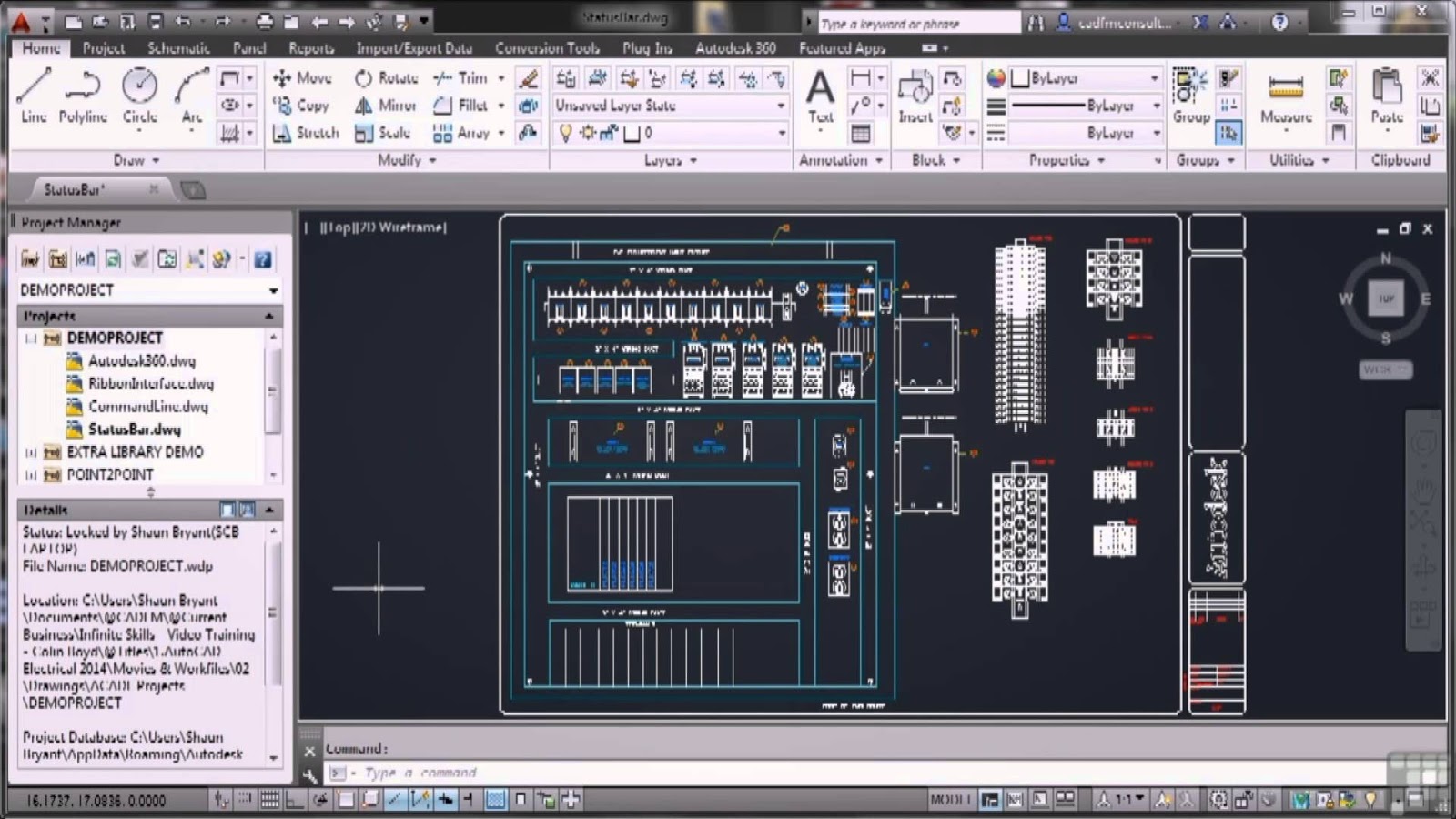Open the Autodesk 360 tab
The height and width of the screenshot is (819, 1456).
click(735, 48)
